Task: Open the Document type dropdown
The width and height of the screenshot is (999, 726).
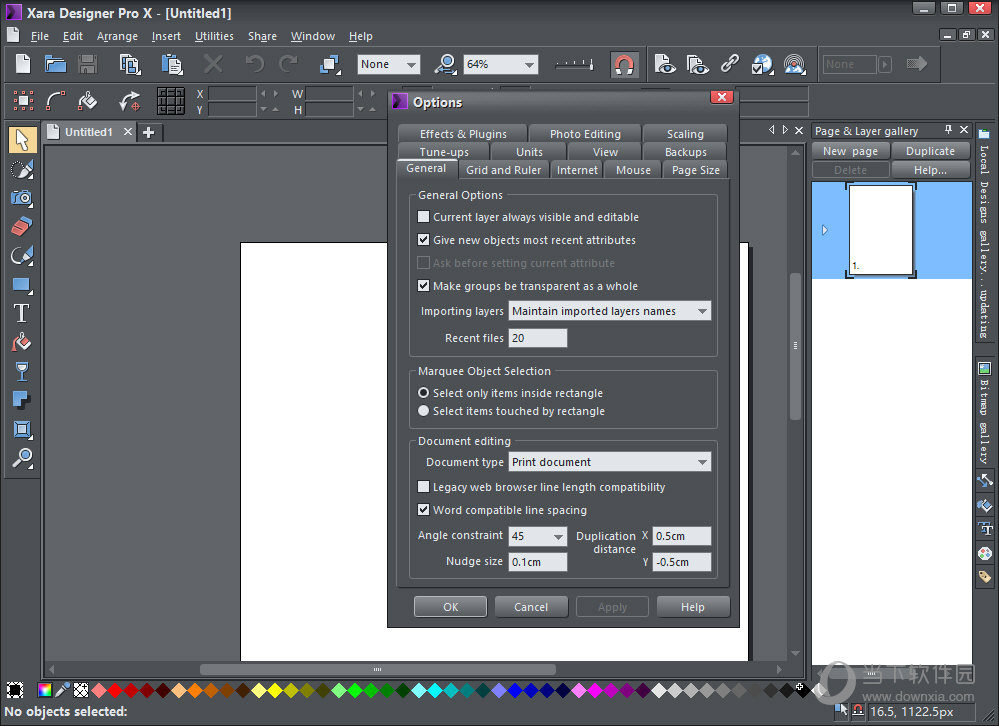Action: click(x=610, y=462)
